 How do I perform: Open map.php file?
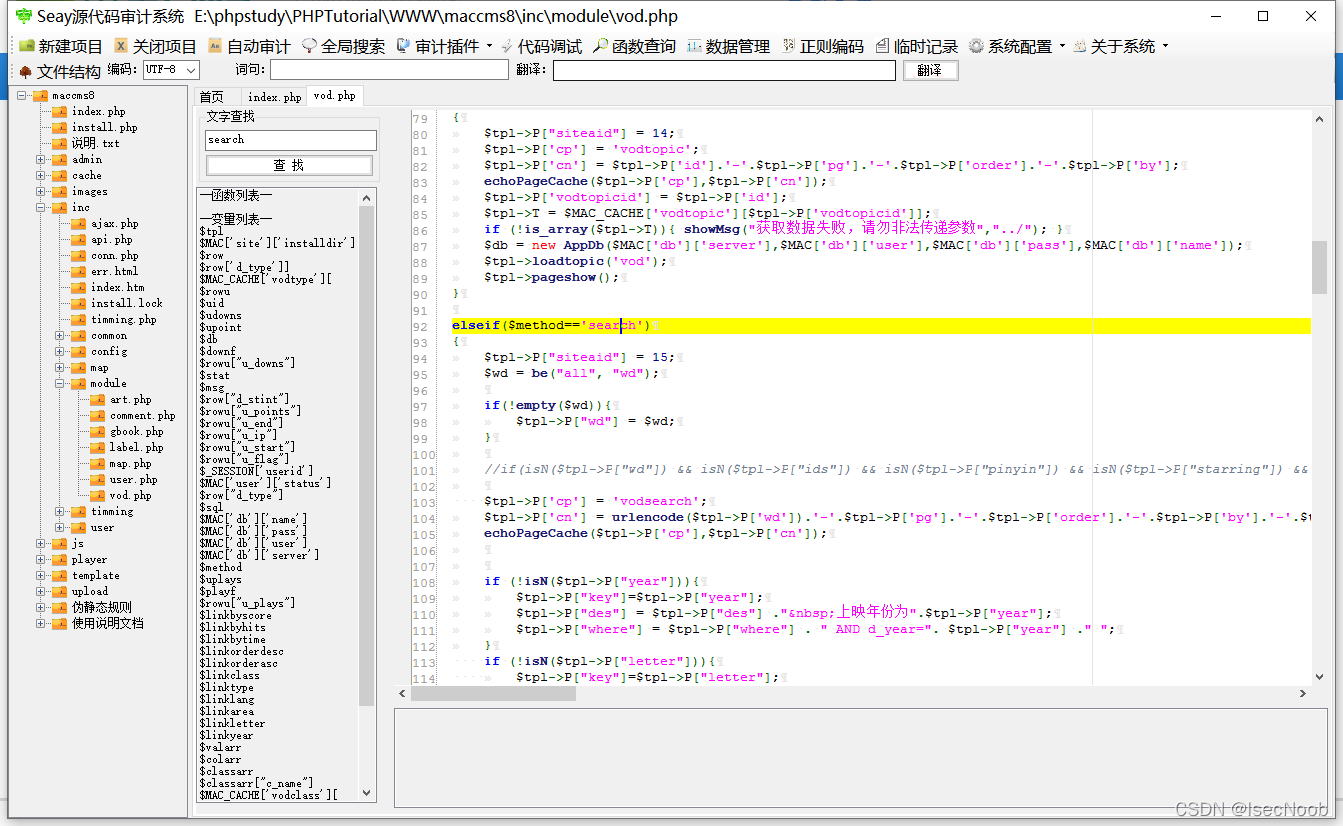131,463
